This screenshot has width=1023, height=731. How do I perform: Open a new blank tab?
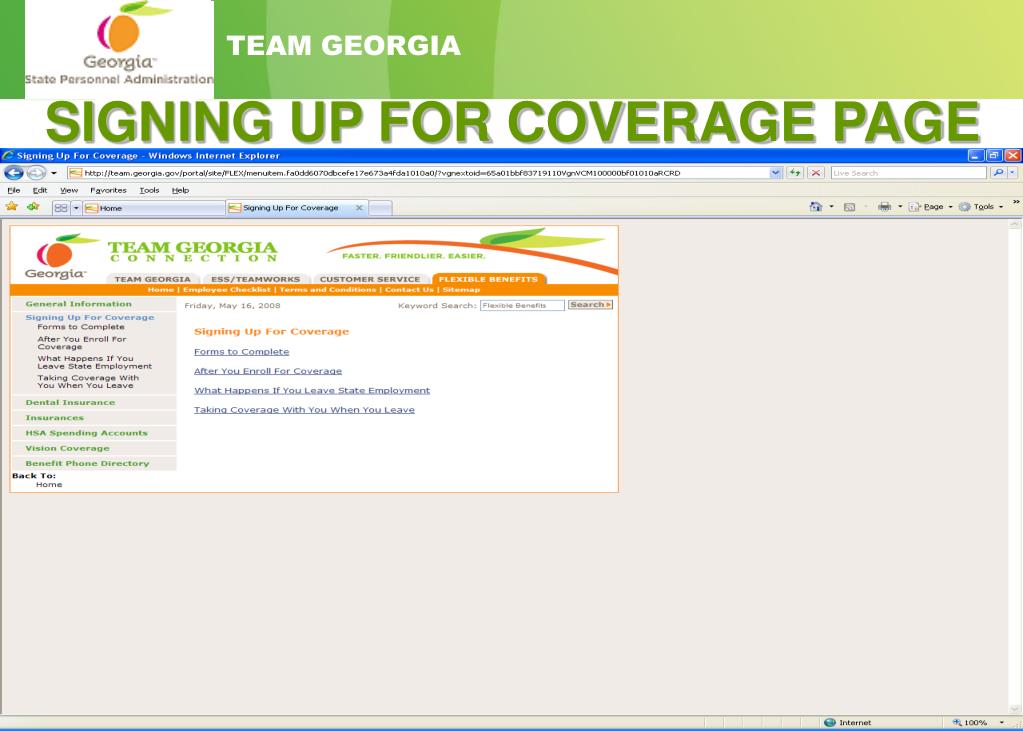[x=380, y=208]
